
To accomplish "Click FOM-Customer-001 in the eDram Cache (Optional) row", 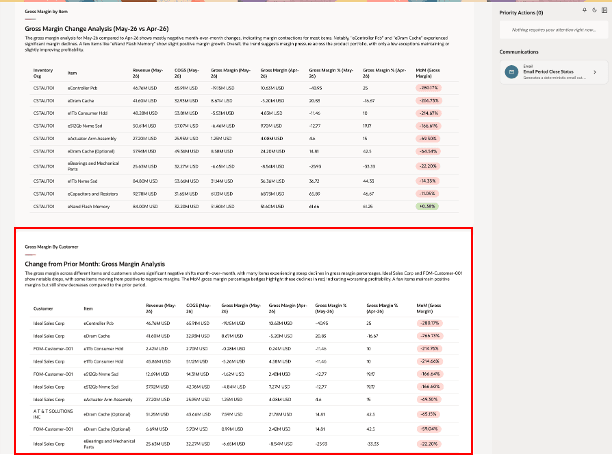I will [53, 429].
